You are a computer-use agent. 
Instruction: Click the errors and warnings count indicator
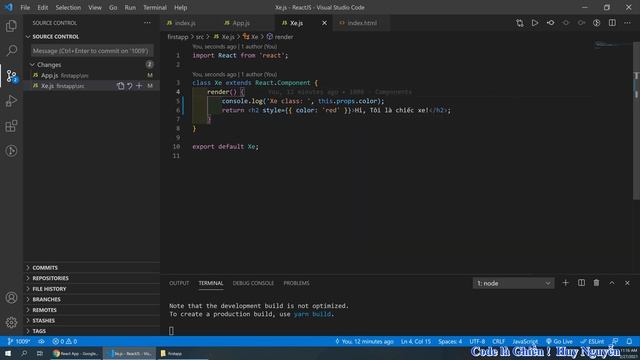point(65,341)
